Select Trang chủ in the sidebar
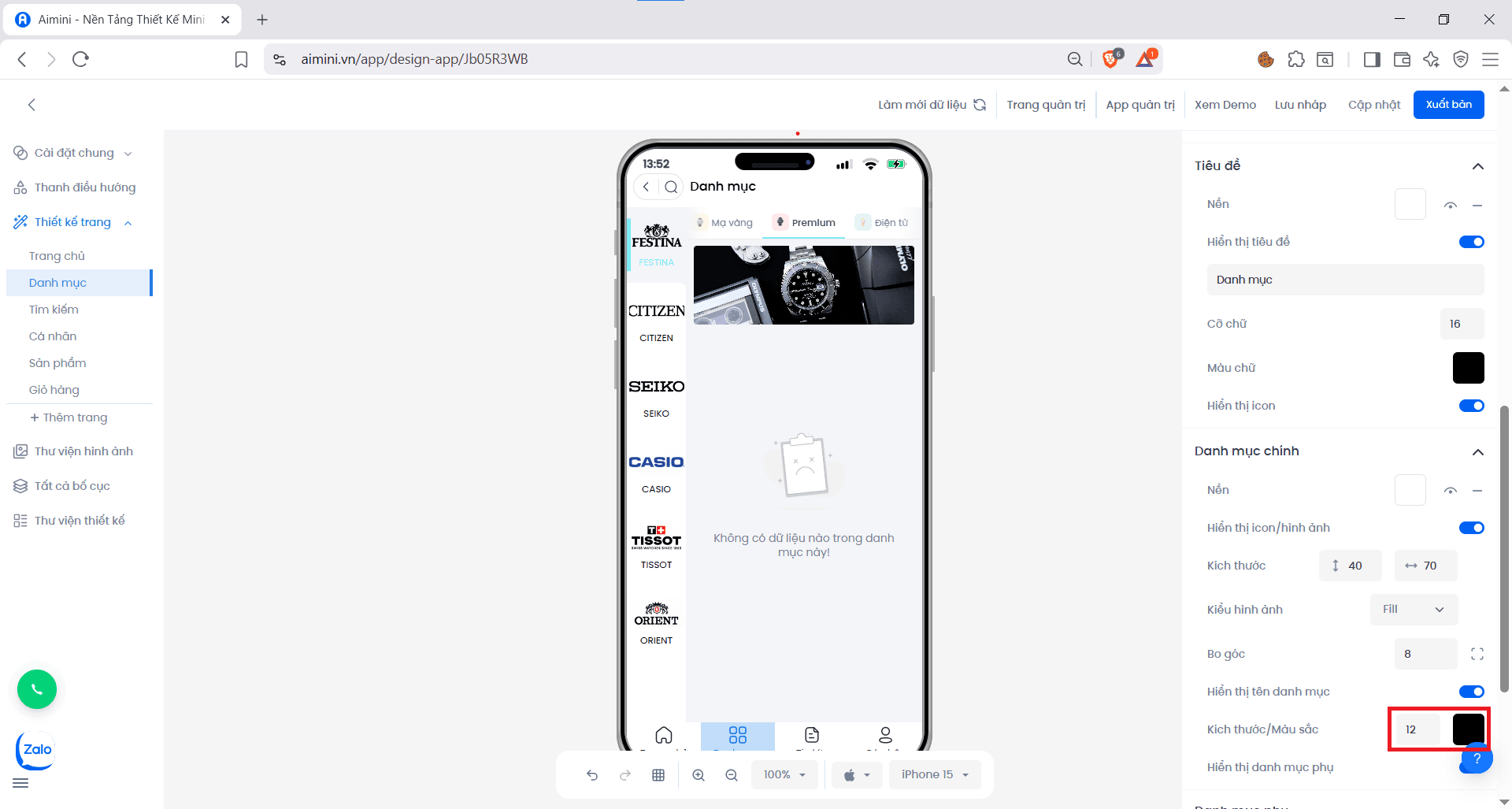Screen dimensions: 1512x809 (57, 256)
